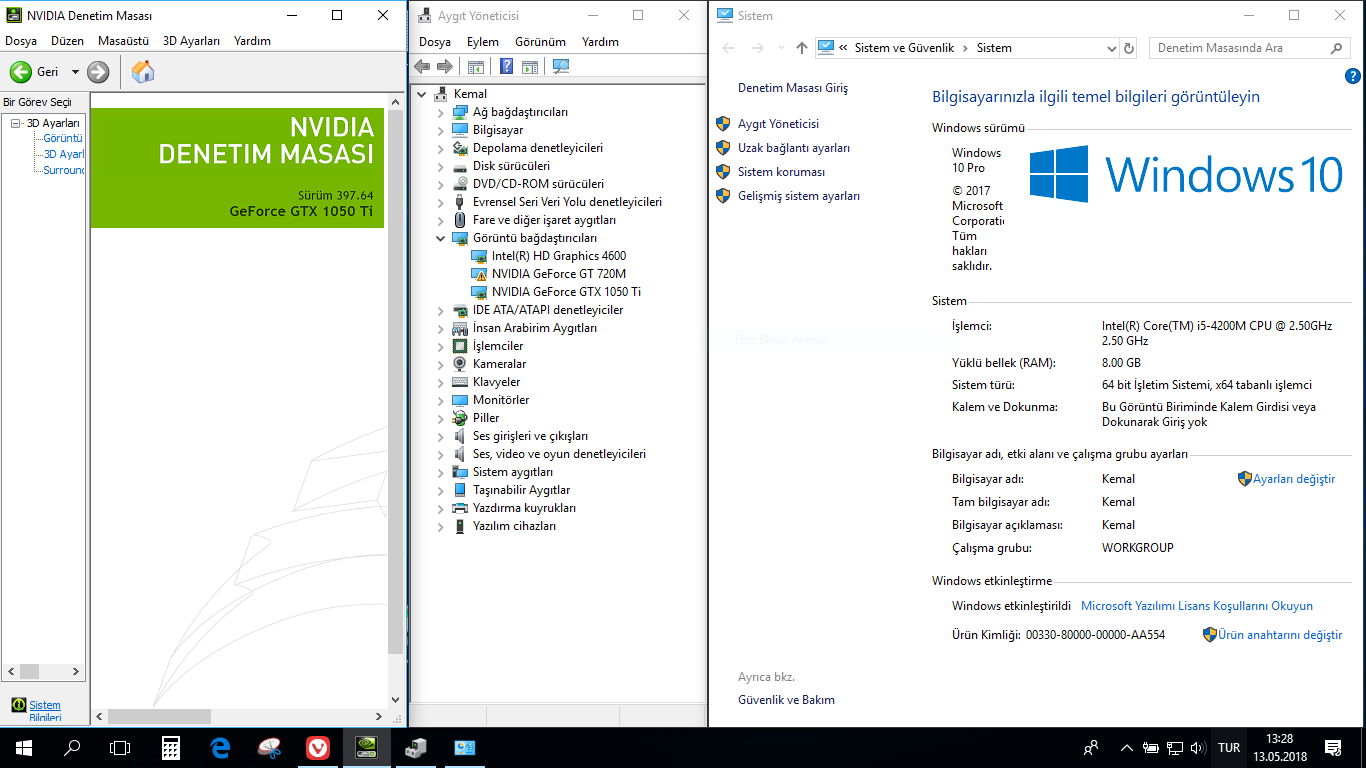Screen dimensions: 1366x768
Task: Open Sistem koruması link
Action: 782,172
